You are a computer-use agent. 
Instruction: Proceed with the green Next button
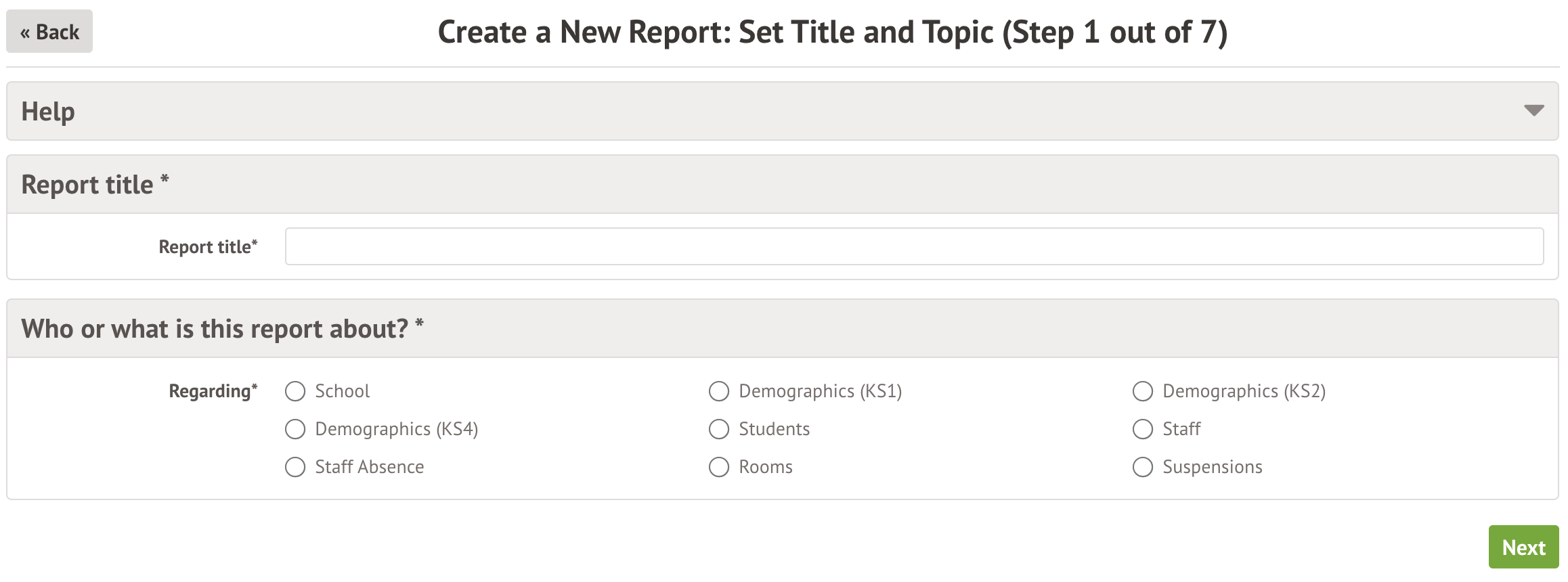tap(1523, 547)
